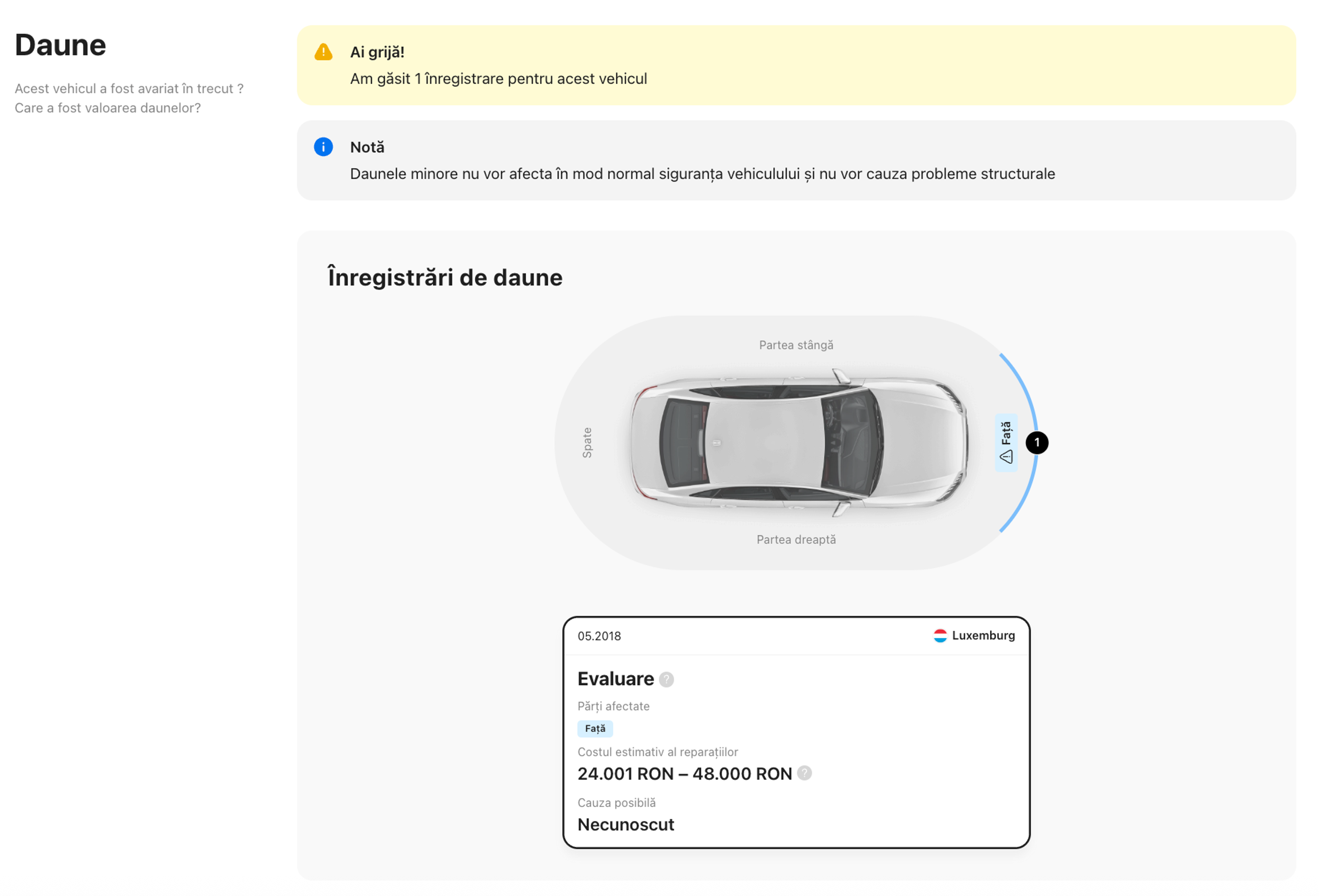The height and width of the screenshot is (896, 1319).
Task: Click the yellow warning triangle icon
Action: pos(323,52)
